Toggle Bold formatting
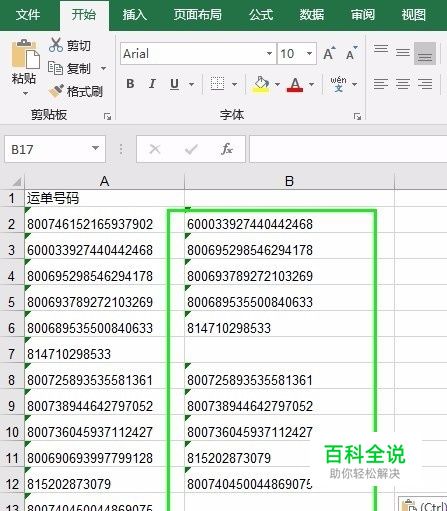 (x=130, y=84)
